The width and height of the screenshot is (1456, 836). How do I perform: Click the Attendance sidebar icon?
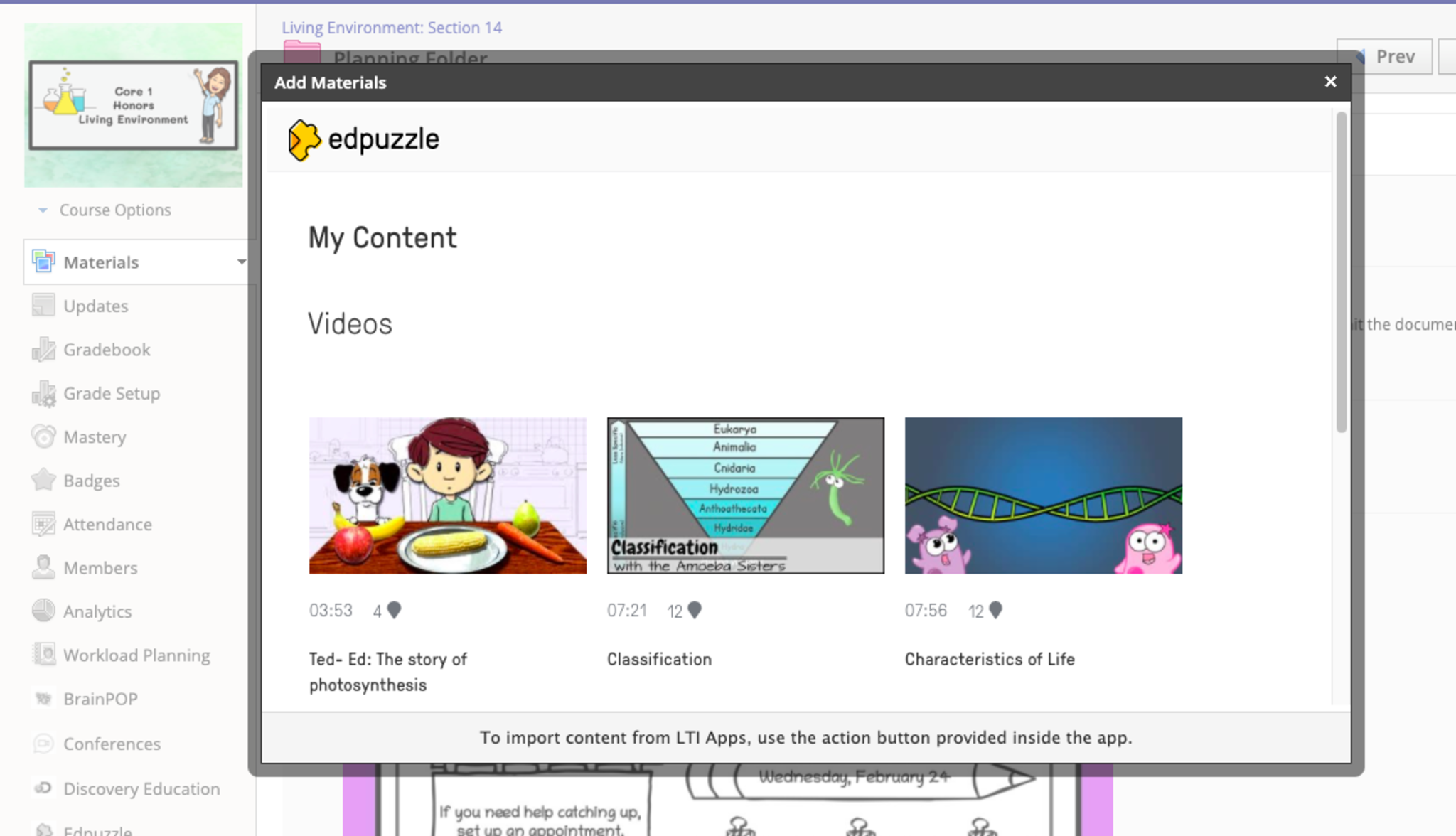coord(43,525)
